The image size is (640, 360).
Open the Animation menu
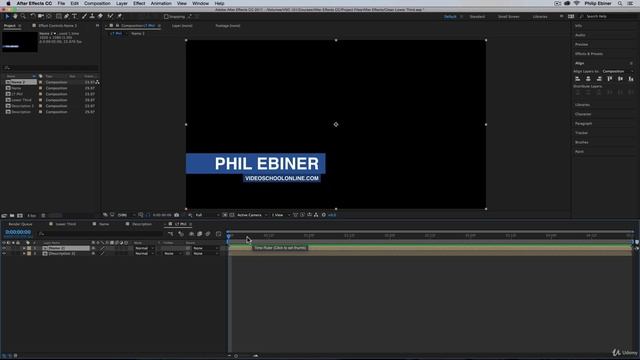coord(161,3)
